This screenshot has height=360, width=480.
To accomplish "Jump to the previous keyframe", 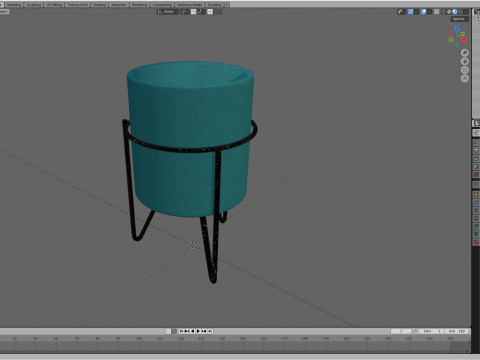I will 187,331.
